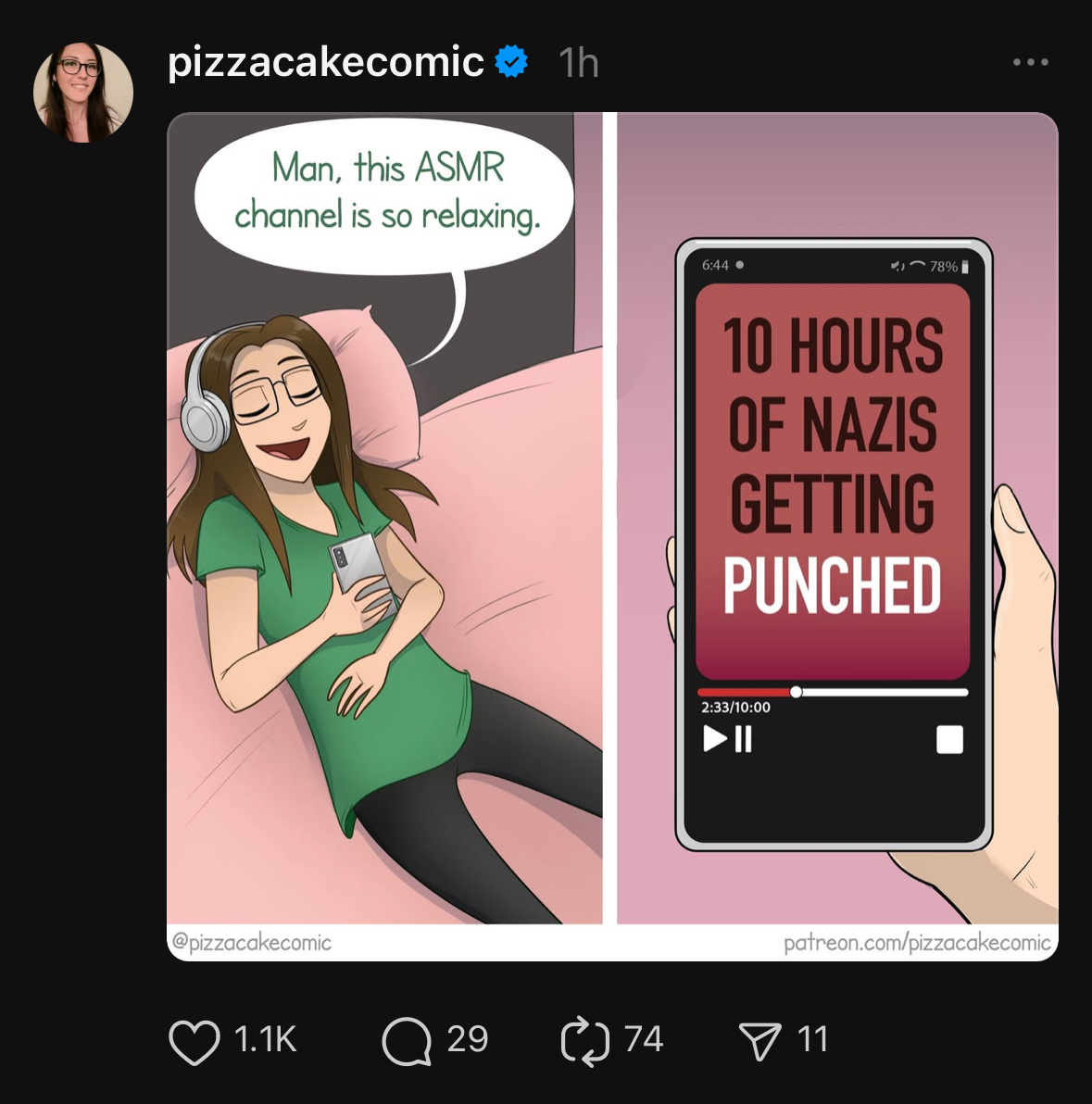Open replies via the comment bubble icon
The width and height of the screenshot is (1092, 1104).
pyautogui.click(x=407, y=1041)
